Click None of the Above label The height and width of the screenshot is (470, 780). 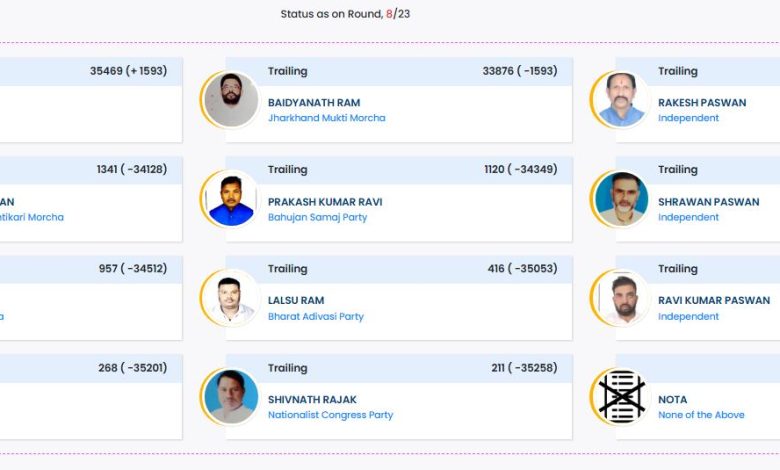[701, 415]
